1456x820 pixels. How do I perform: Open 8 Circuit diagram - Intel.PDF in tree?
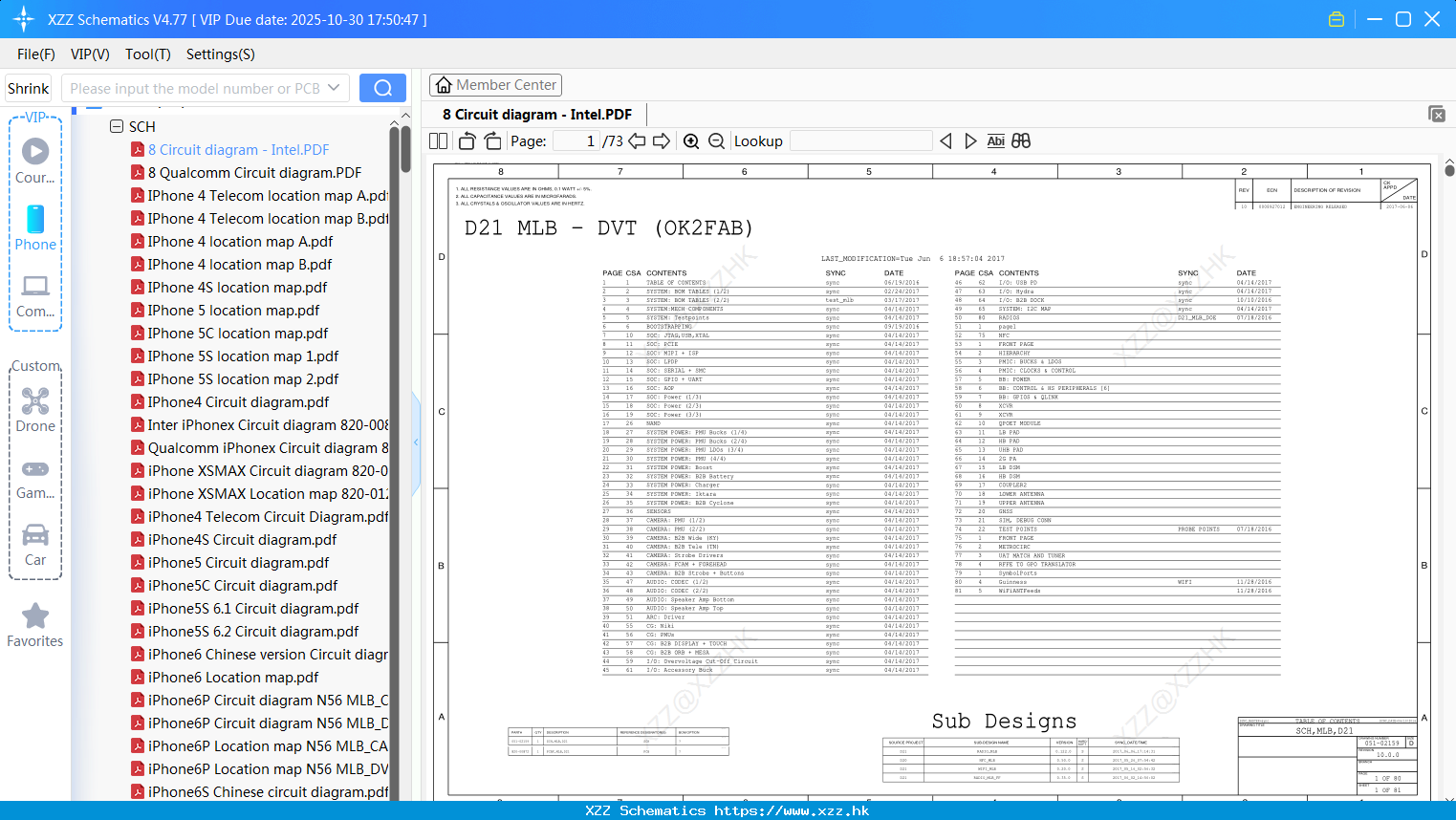(238, 150)
